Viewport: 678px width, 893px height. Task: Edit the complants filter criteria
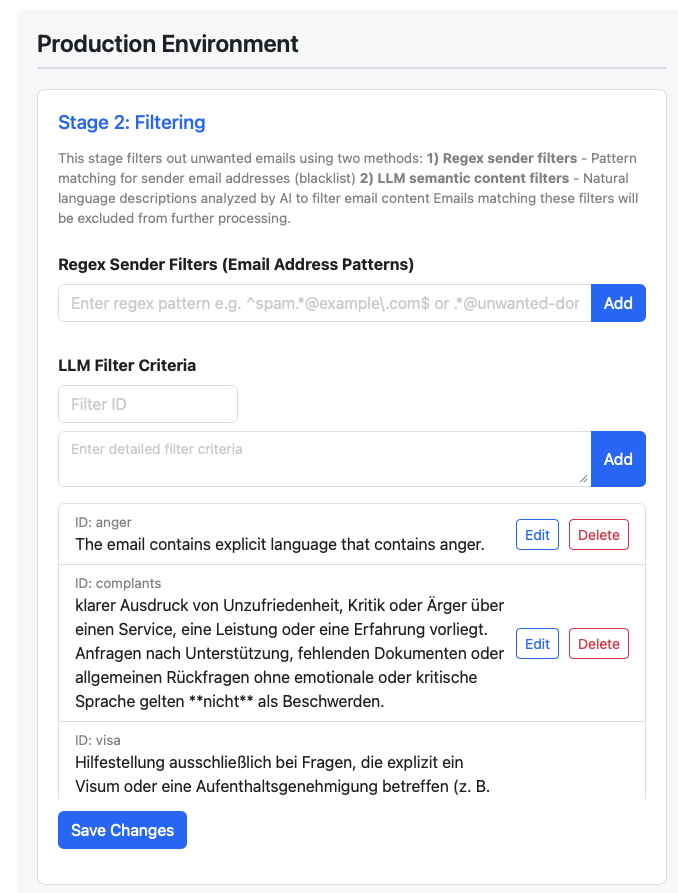pyautogui.click(x=537, y=643)
